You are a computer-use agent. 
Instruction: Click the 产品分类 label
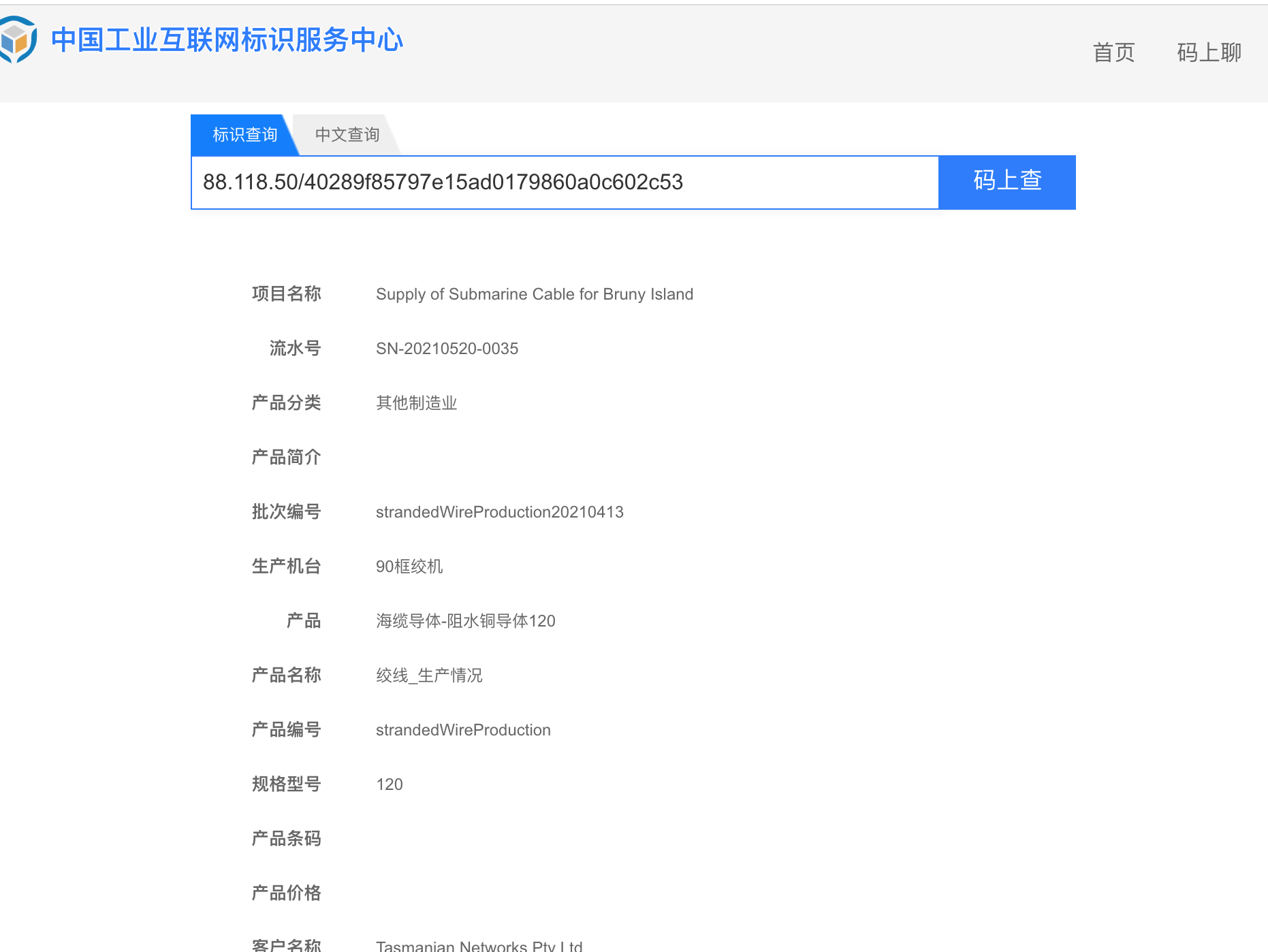pyautogui.click(x=286, y=403)
